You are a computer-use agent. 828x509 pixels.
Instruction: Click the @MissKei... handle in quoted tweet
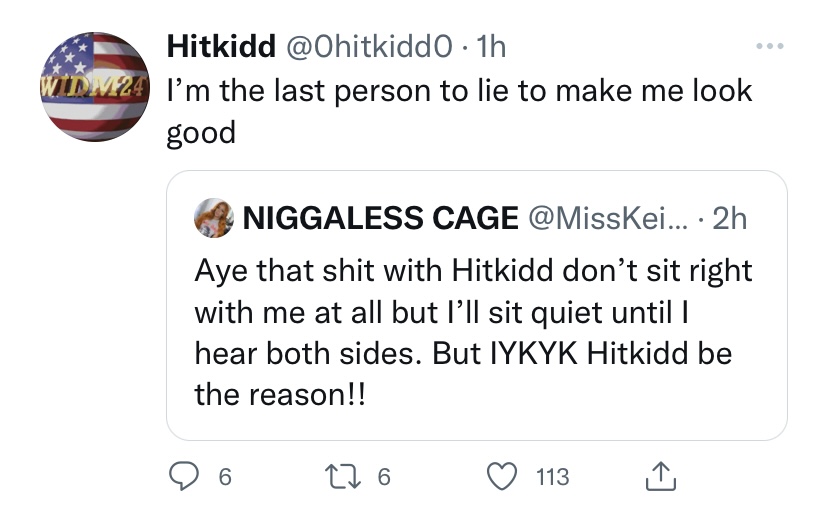[608, 218]
